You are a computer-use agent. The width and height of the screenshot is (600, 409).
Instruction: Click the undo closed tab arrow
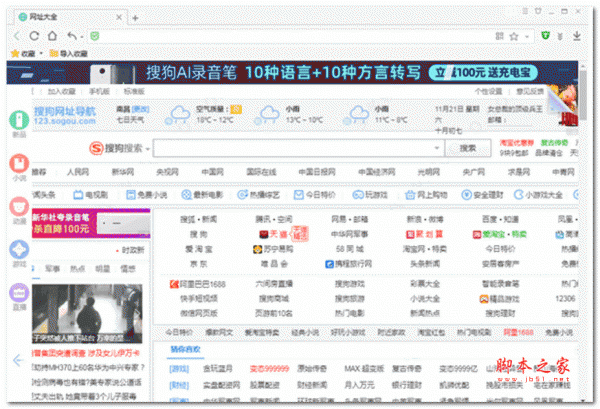pyautogui.click(x=72, y=36)
